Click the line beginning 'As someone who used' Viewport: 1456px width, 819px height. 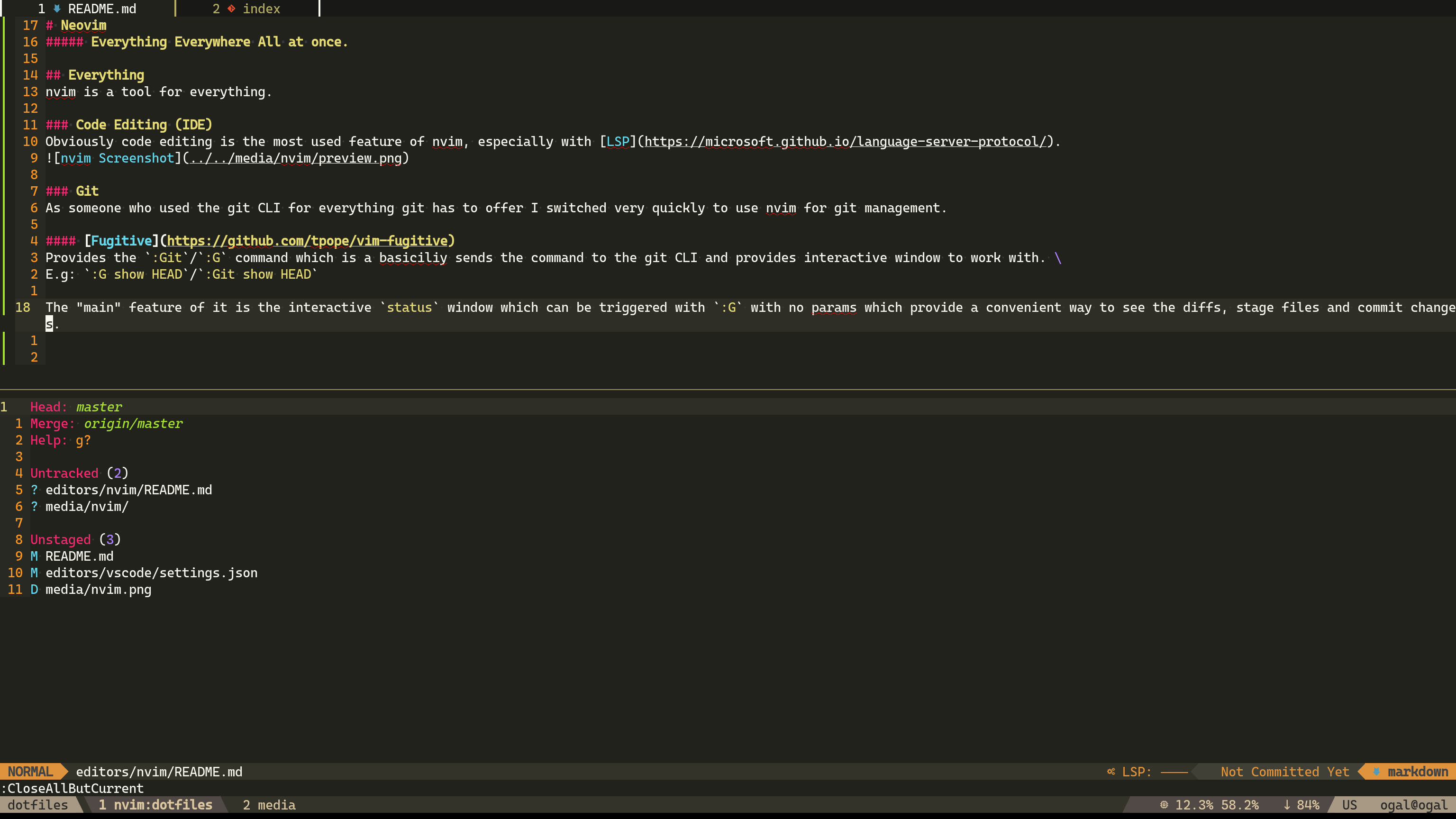[496, 208]
